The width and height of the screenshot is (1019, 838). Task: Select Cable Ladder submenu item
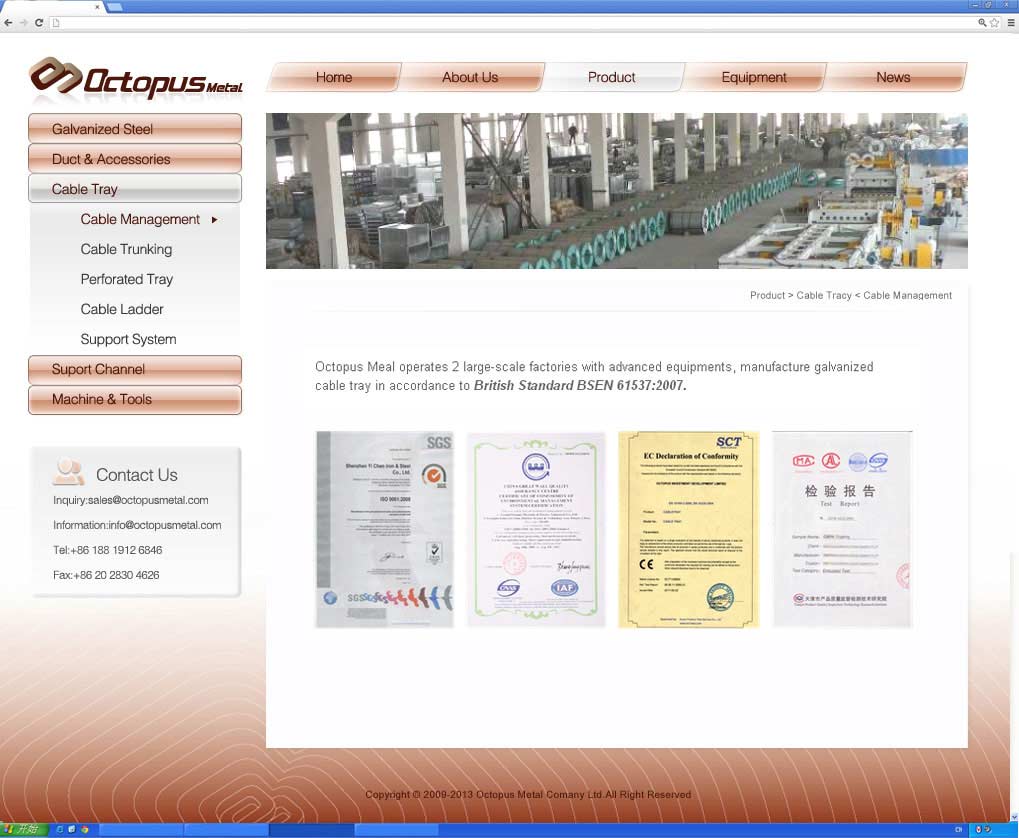click(x=122, y=309)
